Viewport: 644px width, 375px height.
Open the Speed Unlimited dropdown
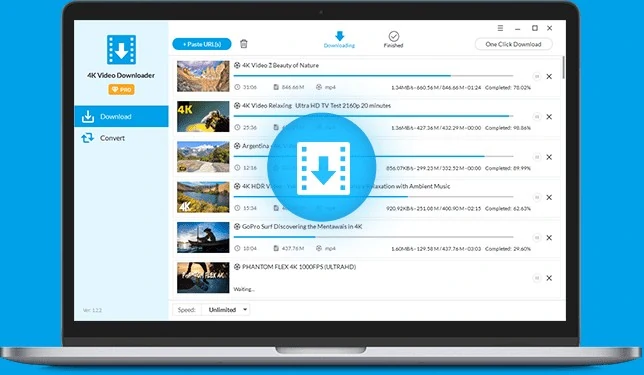225,310
